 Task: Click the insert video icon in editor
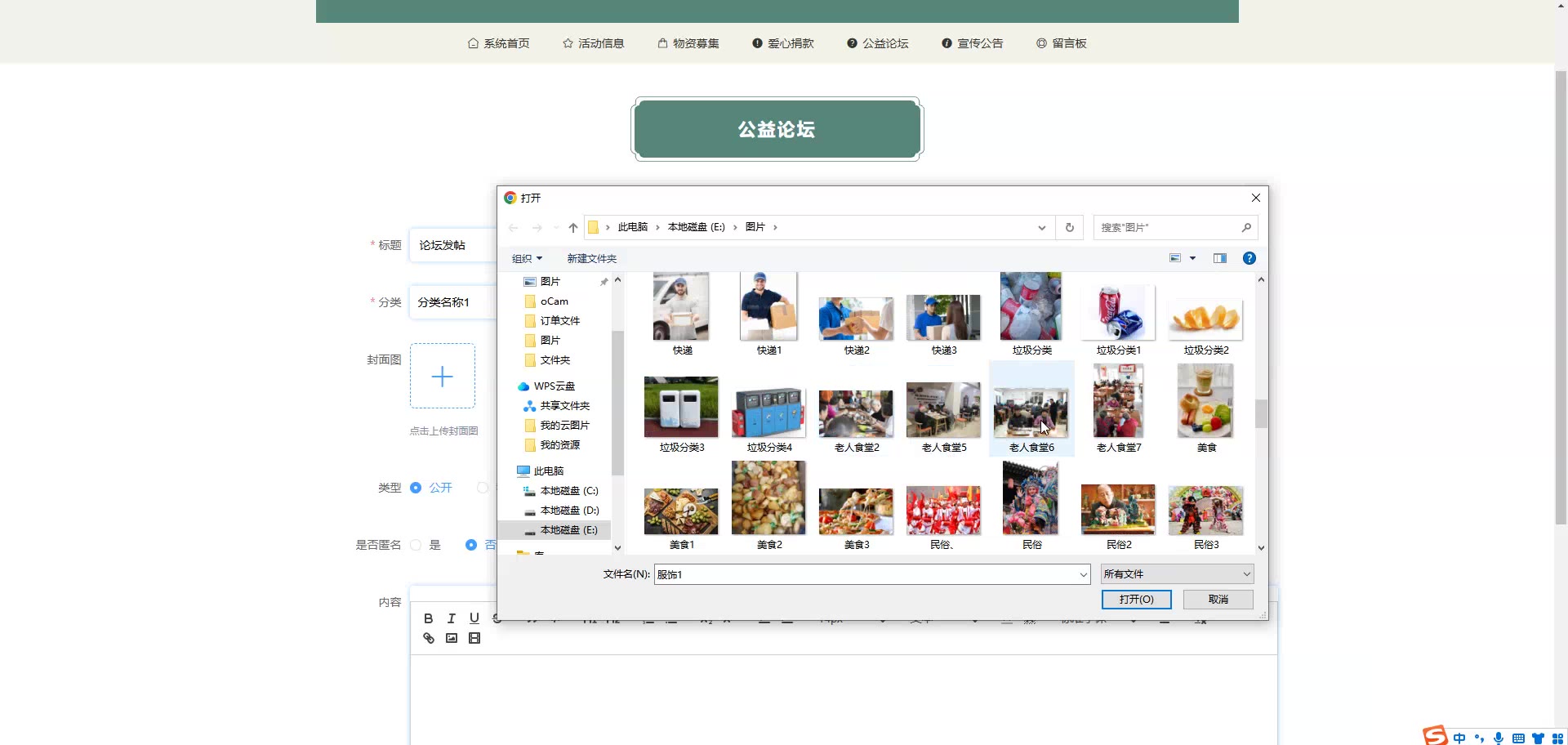click(474, 638)
